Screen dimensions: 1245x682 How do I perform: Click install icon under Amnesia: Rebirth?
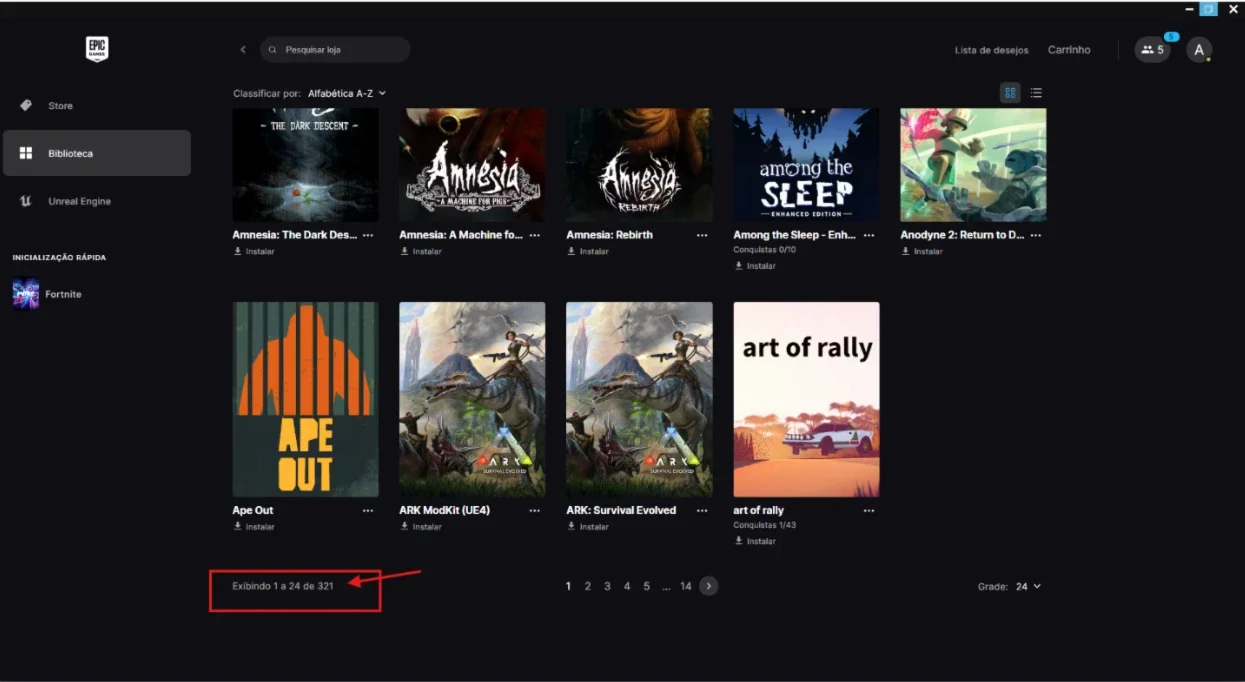(x=572, y=251)
